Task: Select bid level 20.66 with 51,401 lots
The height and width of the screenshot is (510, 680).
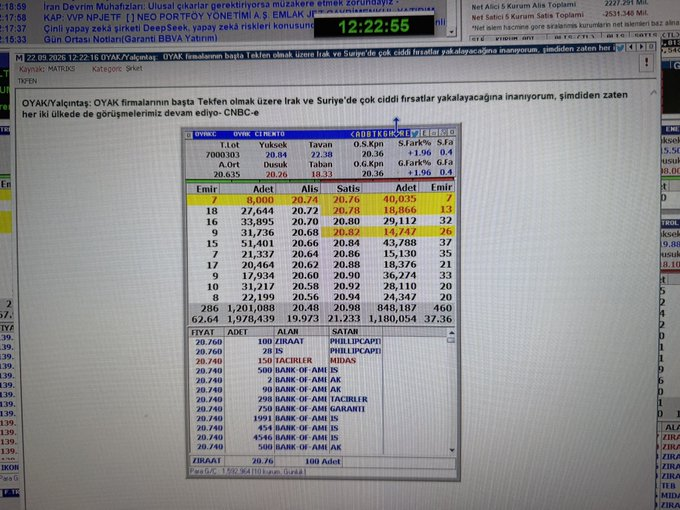Action: pyautogui.click(x=255, y=243)
